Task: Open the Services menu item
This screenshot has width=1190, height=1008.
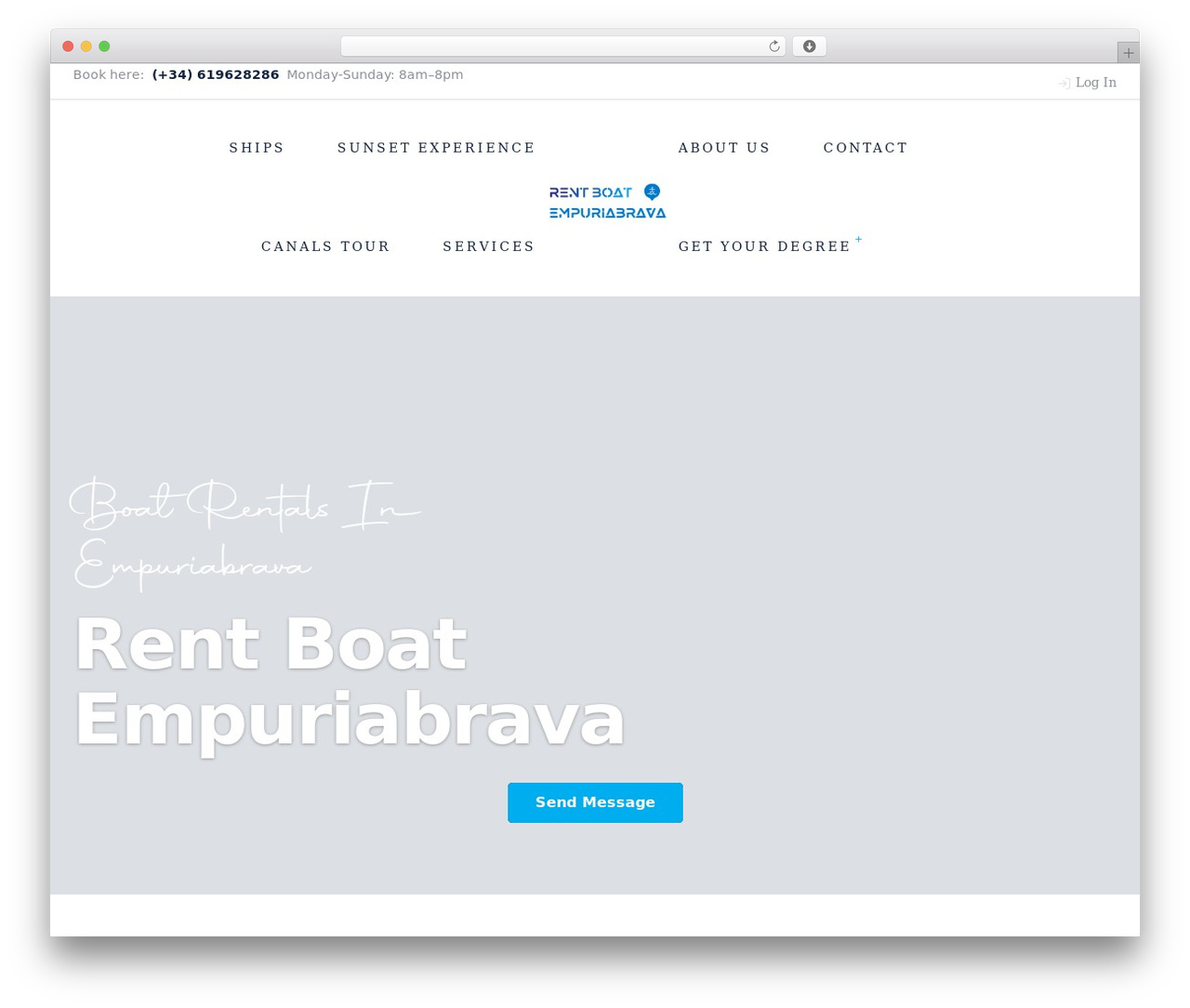Action: [x=489, y=246]
